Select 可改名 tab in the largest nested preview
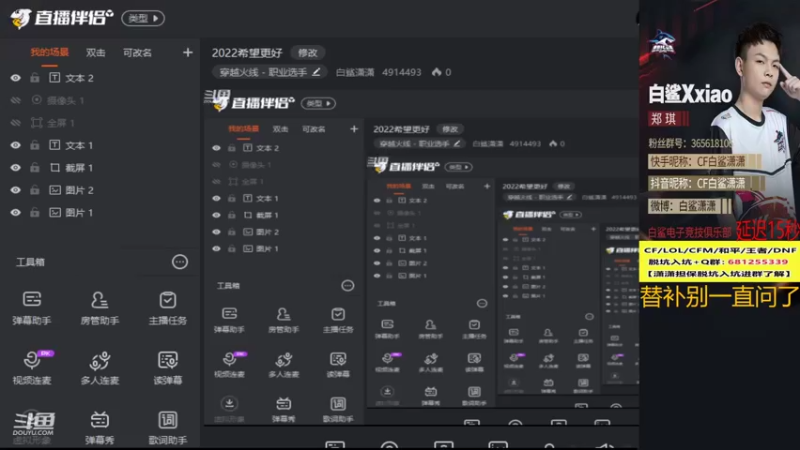This screenshot has width=800, height=450. tap(314, 129)
